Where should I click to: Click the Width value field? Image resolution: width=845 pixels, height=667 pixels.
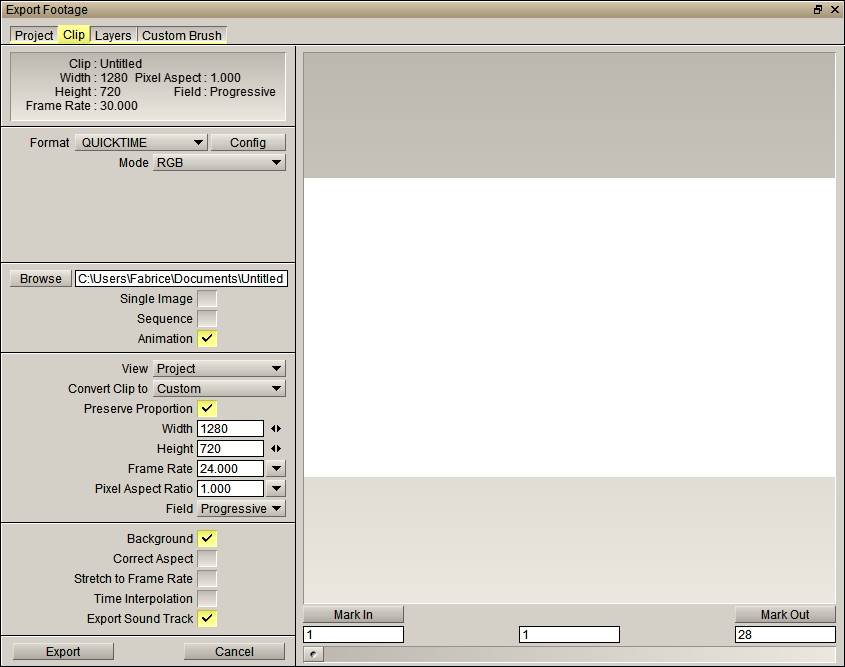pyautogui.click(x=231, y=429)
